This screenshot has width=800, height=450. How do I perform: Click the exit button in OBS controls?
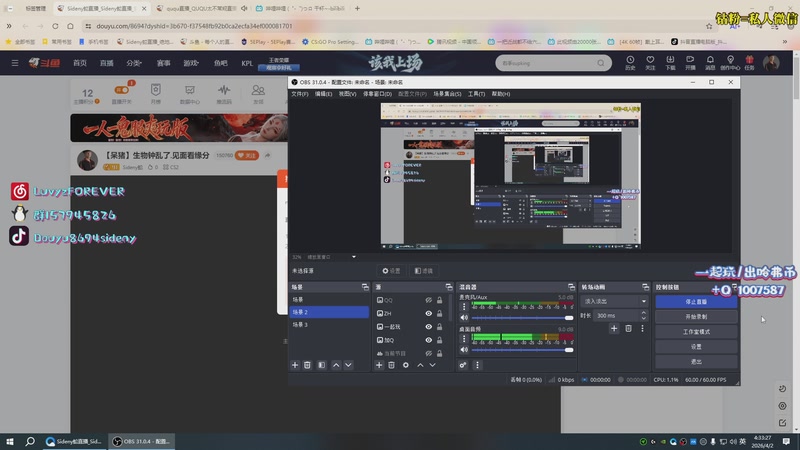[x=696, y=361]
